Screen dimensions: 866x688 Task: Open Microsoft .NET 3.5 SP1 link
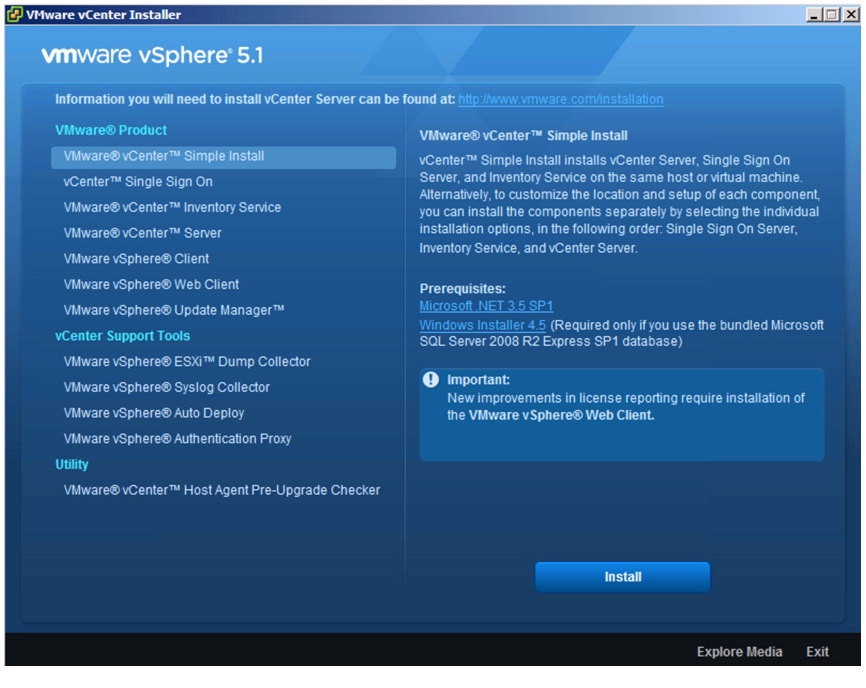coord(486,306)
